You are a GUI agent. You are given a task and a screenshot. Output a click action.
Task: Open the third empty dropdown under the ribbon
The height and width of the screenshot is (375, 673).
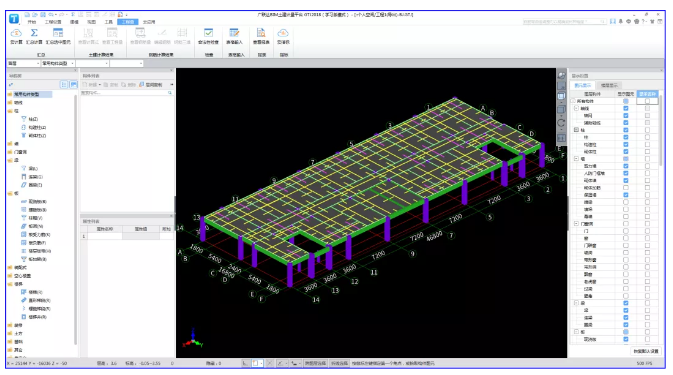[x=92, y=64]
